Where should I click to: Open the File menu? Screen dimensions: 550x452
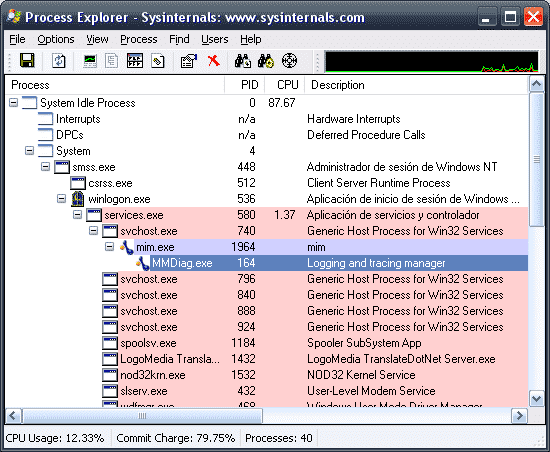click(x=17, y=39)
